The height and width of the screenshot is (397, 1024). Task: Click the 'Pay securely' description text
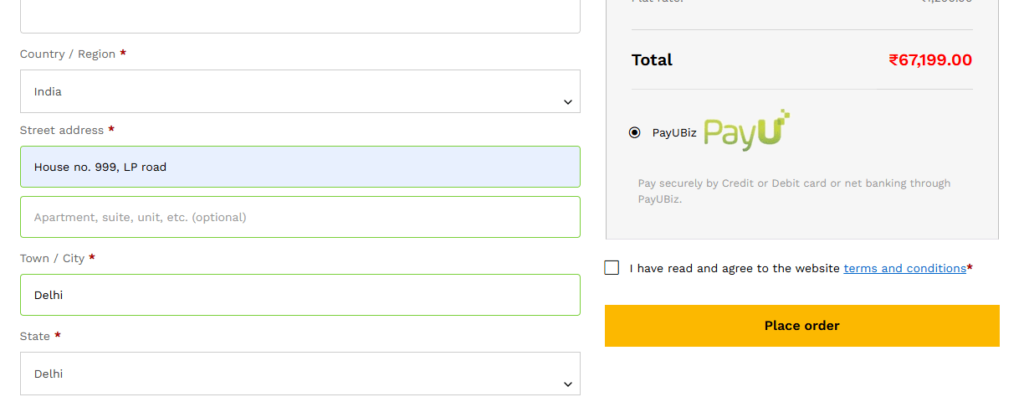794,191
